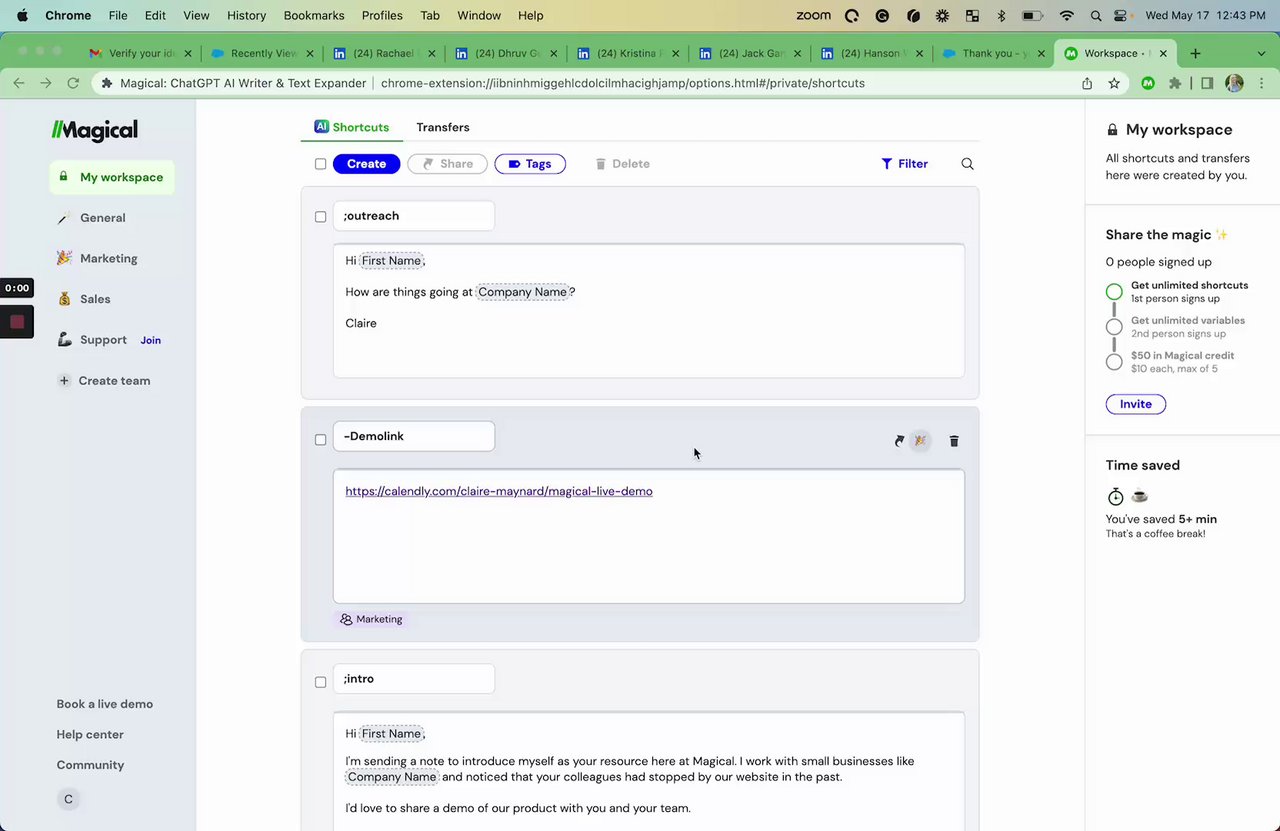The image size is (1280, 831).
Task: Open the History menu
Action: coord(246,15)
